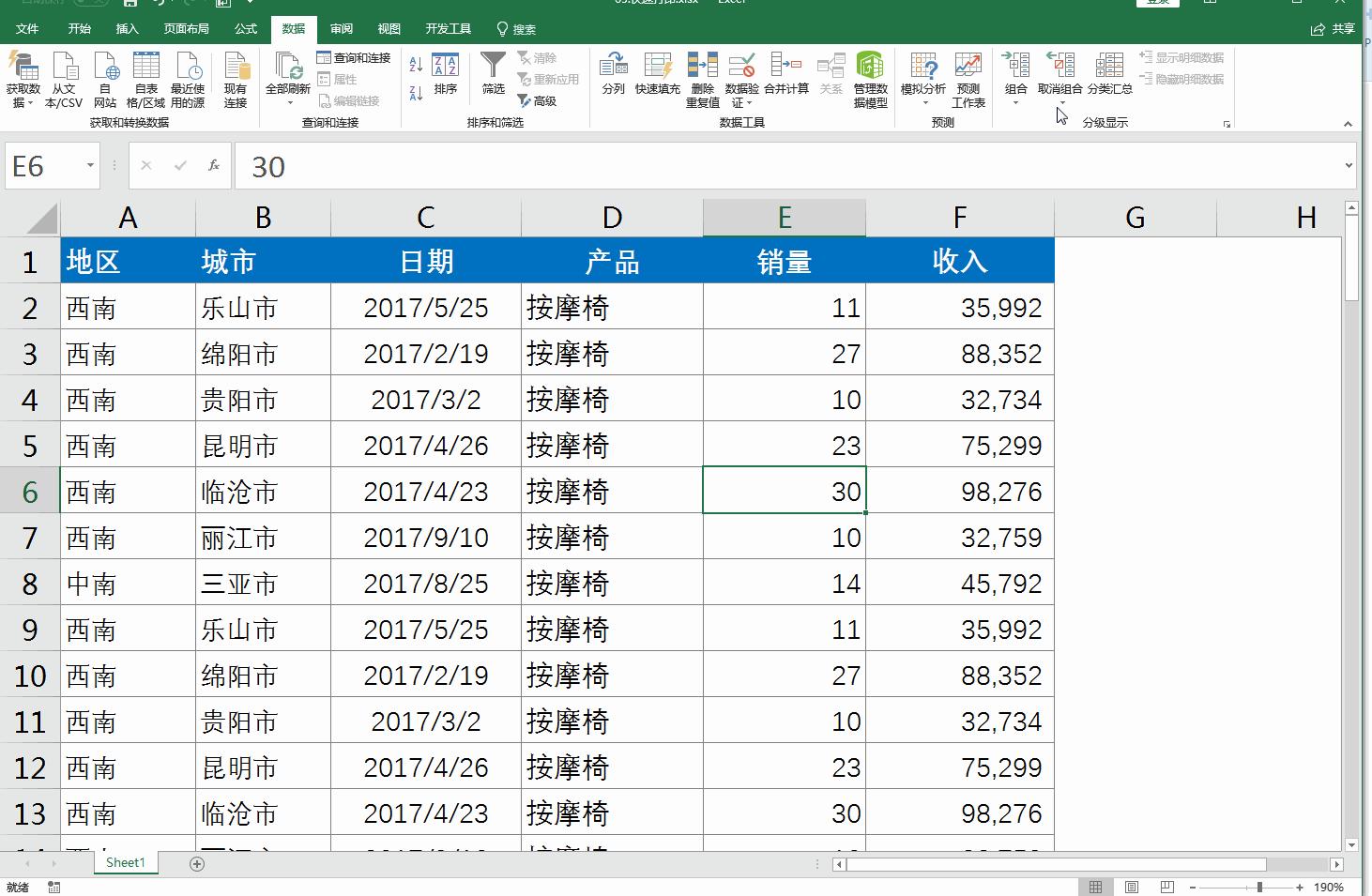Open the 查询和连接 queries pane
1372x896 pixels.
pos(354,56)
